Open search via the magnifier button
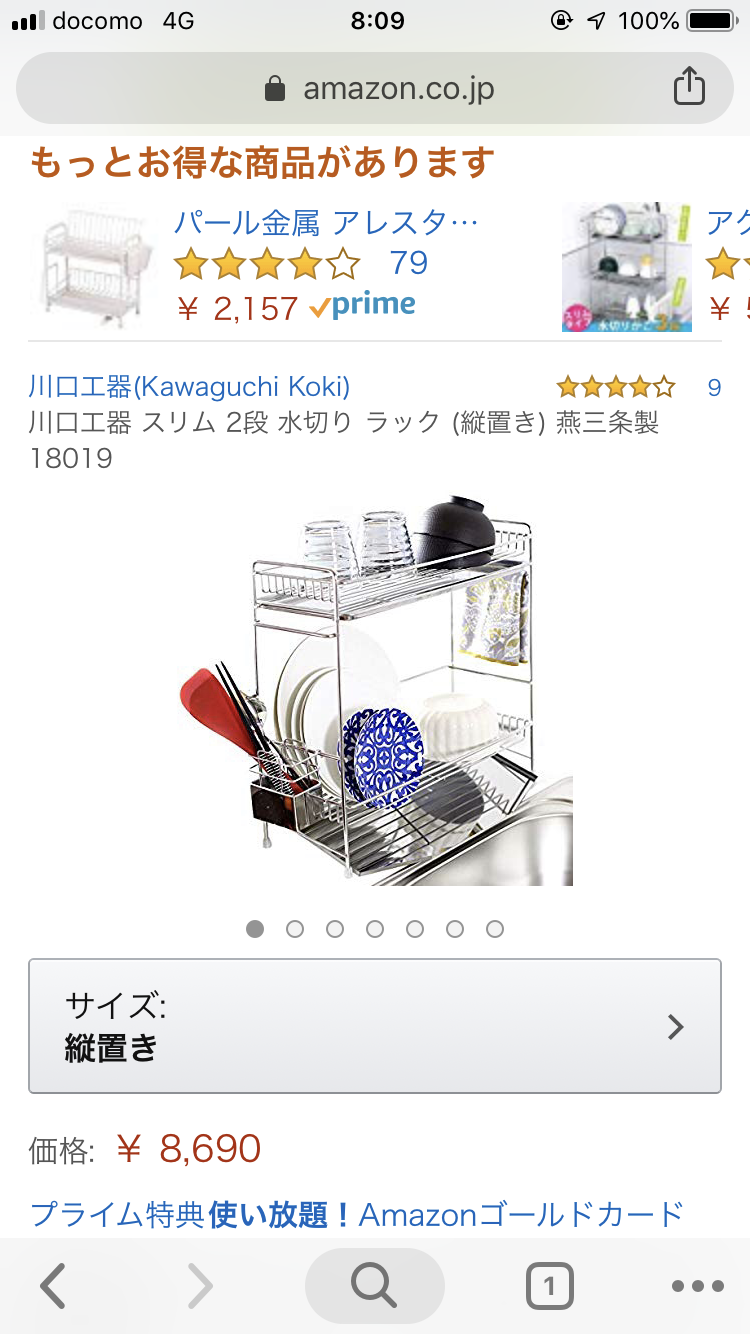The image size is (750, 1334). click(x=375, y=1286)
